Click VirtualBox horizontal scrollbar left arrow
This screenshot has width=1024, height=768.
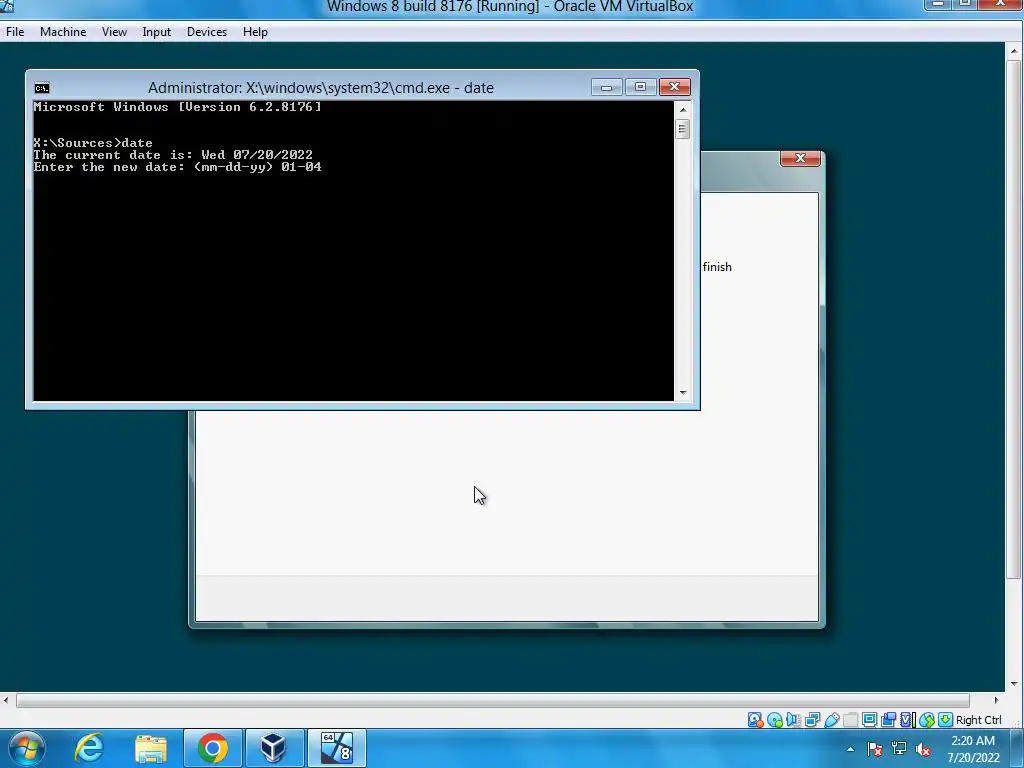click(7, 701)
